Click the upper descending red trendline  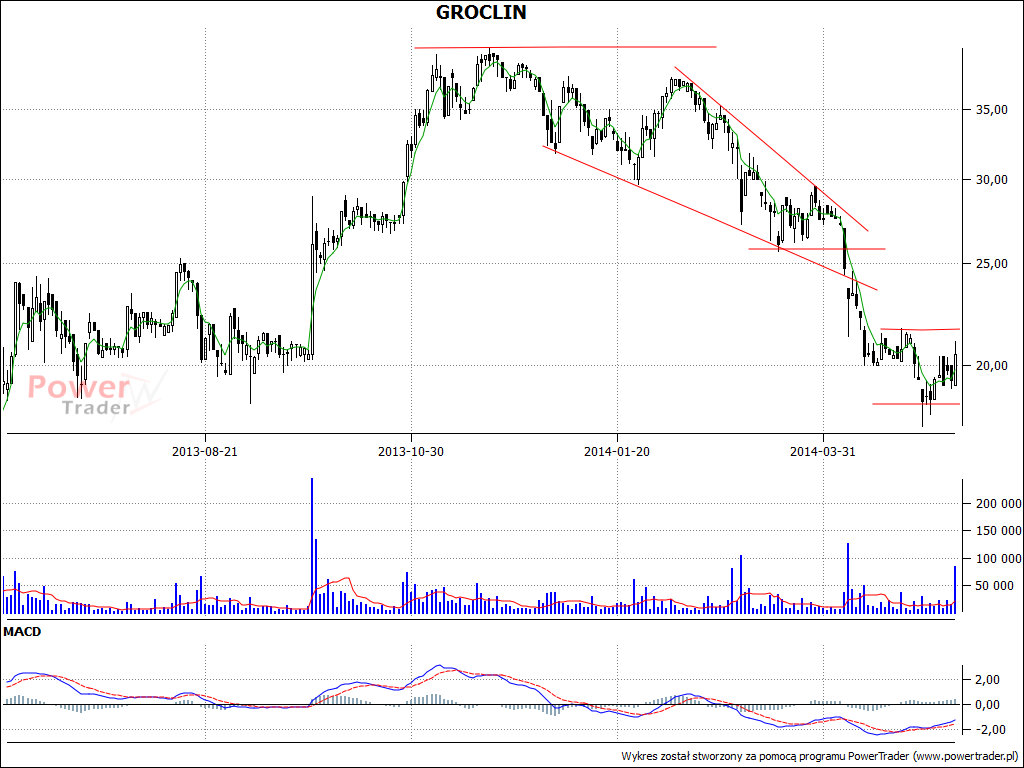[x=771, y=148]
